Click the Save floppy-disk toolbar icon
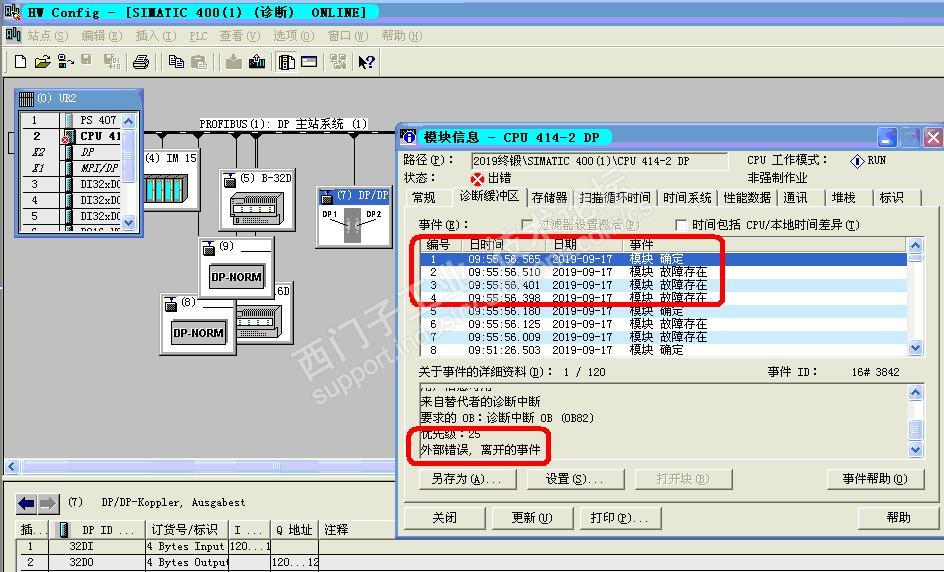The width and height of the screenshot is (944, 572). 87,60
